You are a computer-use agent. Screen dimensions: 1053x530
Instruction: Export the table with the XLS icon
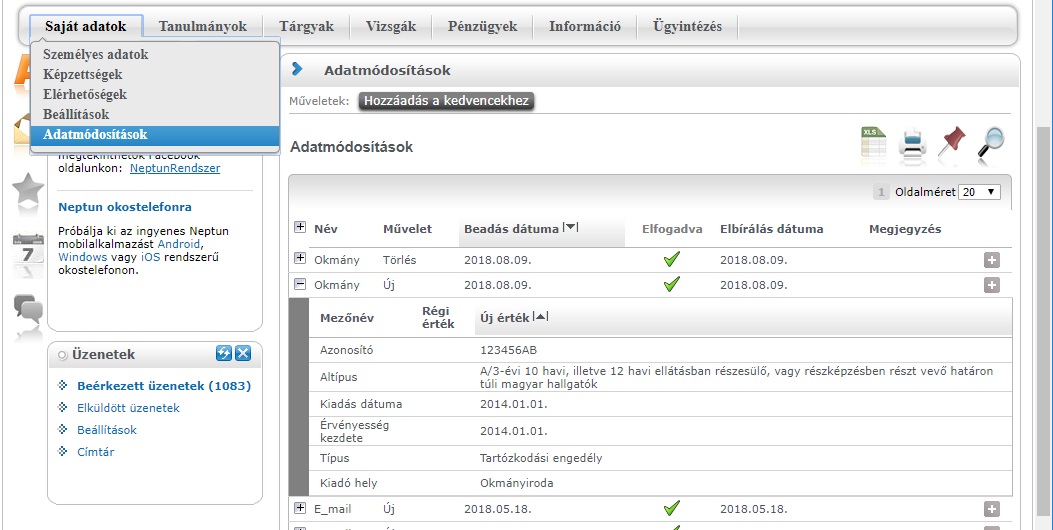pos(874,145)
